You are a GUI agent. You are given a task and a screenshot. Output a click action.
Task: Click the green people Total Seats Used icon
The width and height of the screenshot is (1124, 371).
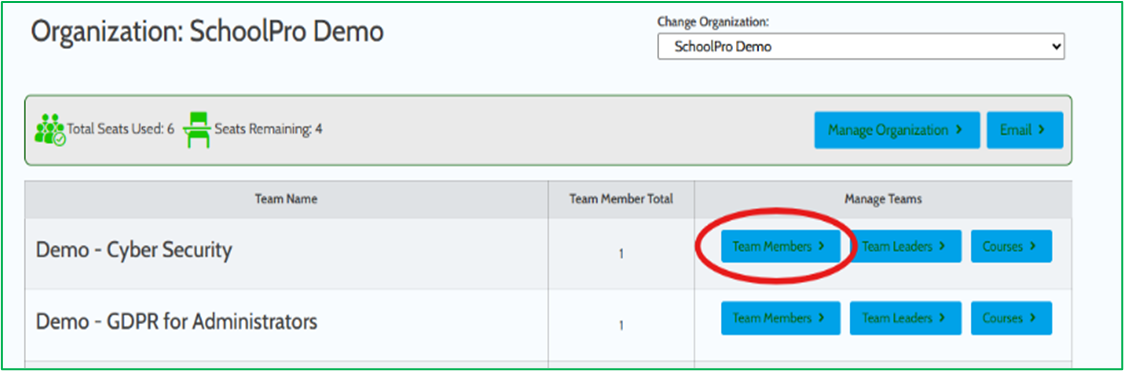point(50,130)
